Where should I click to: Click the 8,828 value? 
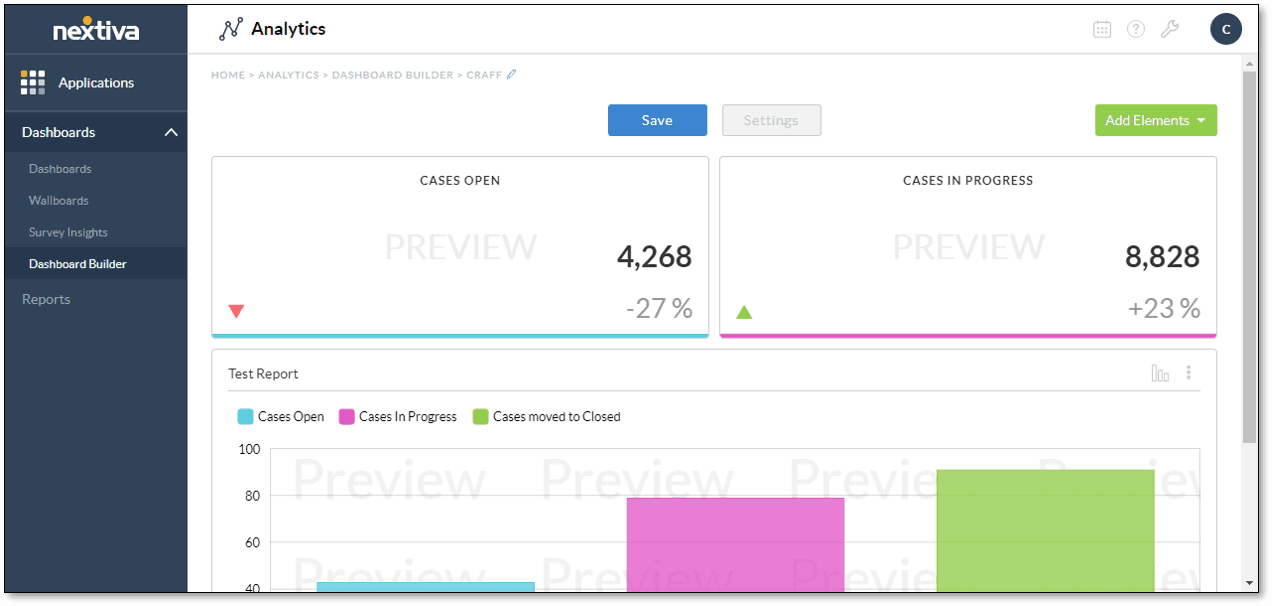point(1162,257)
